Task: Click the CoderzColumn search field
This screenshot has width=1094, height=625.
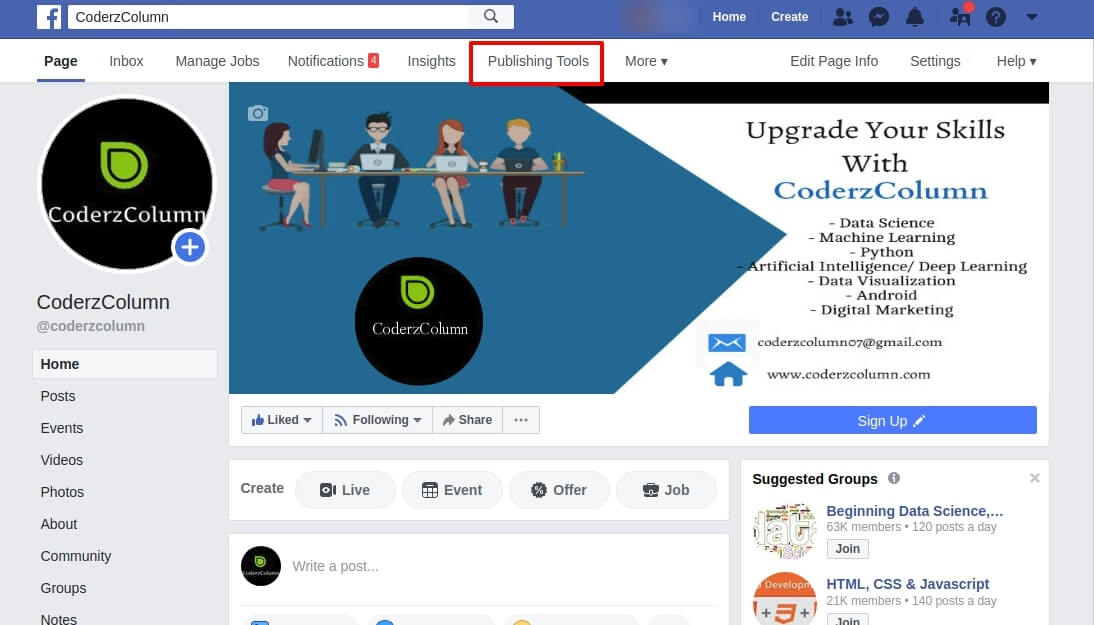Action: 269,17
